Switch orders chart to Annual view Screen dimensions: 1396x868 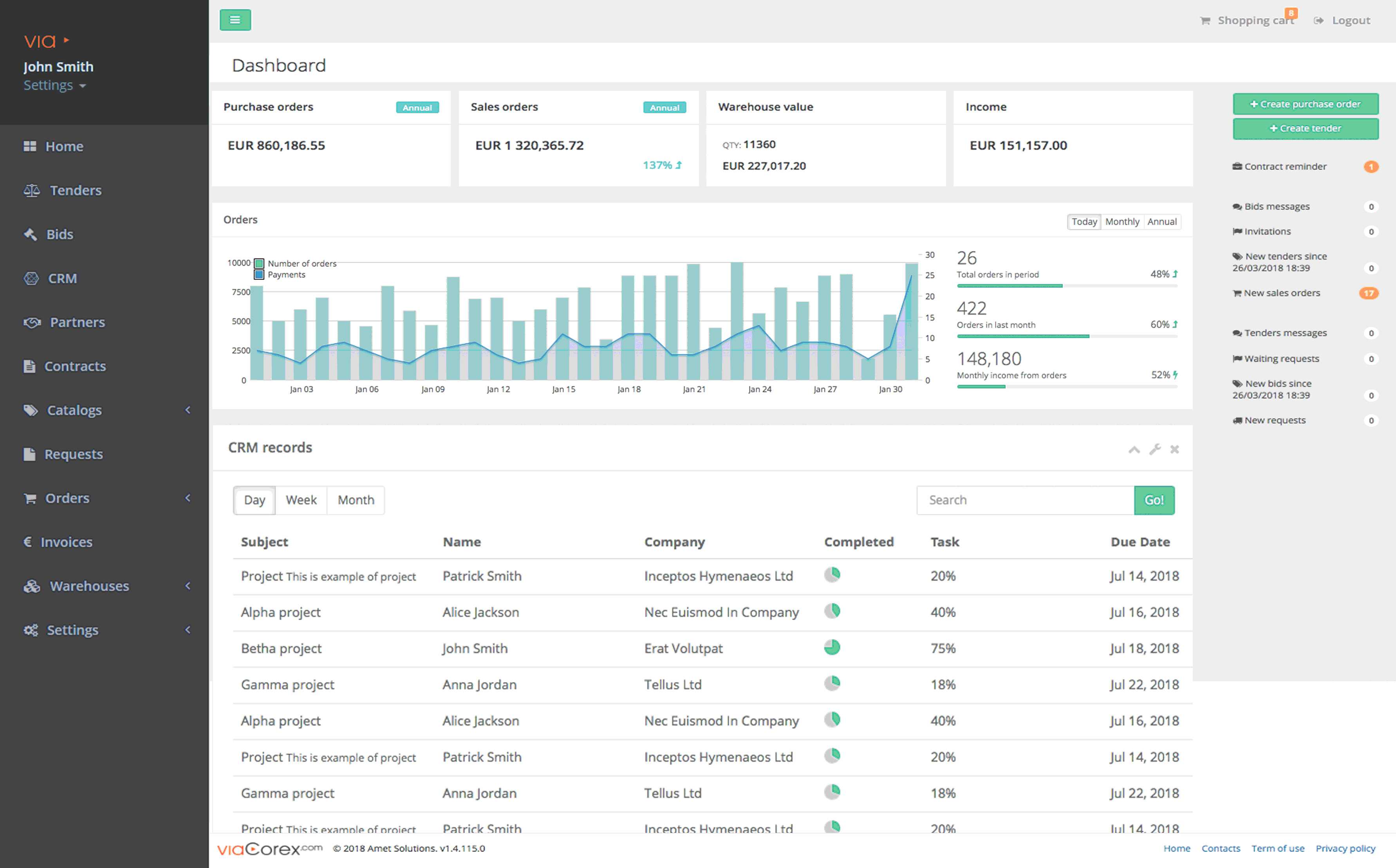pos(1162,222)
